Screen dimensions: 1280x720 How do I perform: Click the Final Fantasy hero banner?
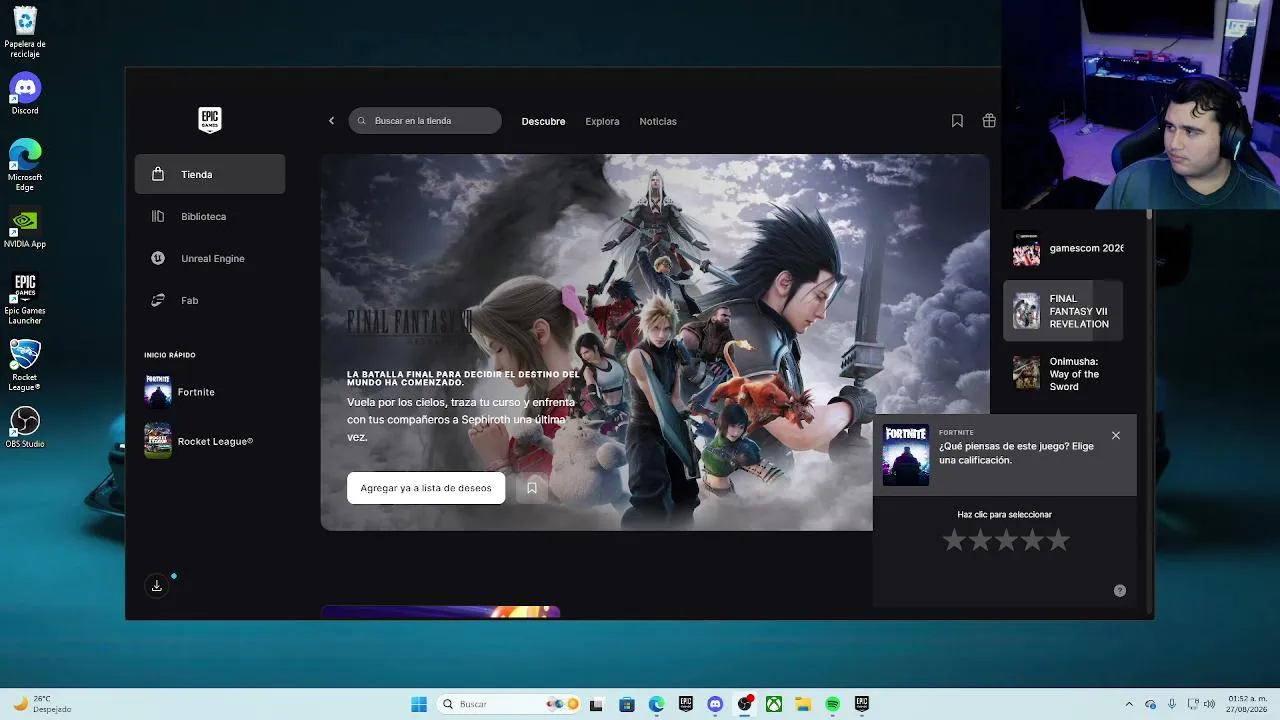(654, 342)
